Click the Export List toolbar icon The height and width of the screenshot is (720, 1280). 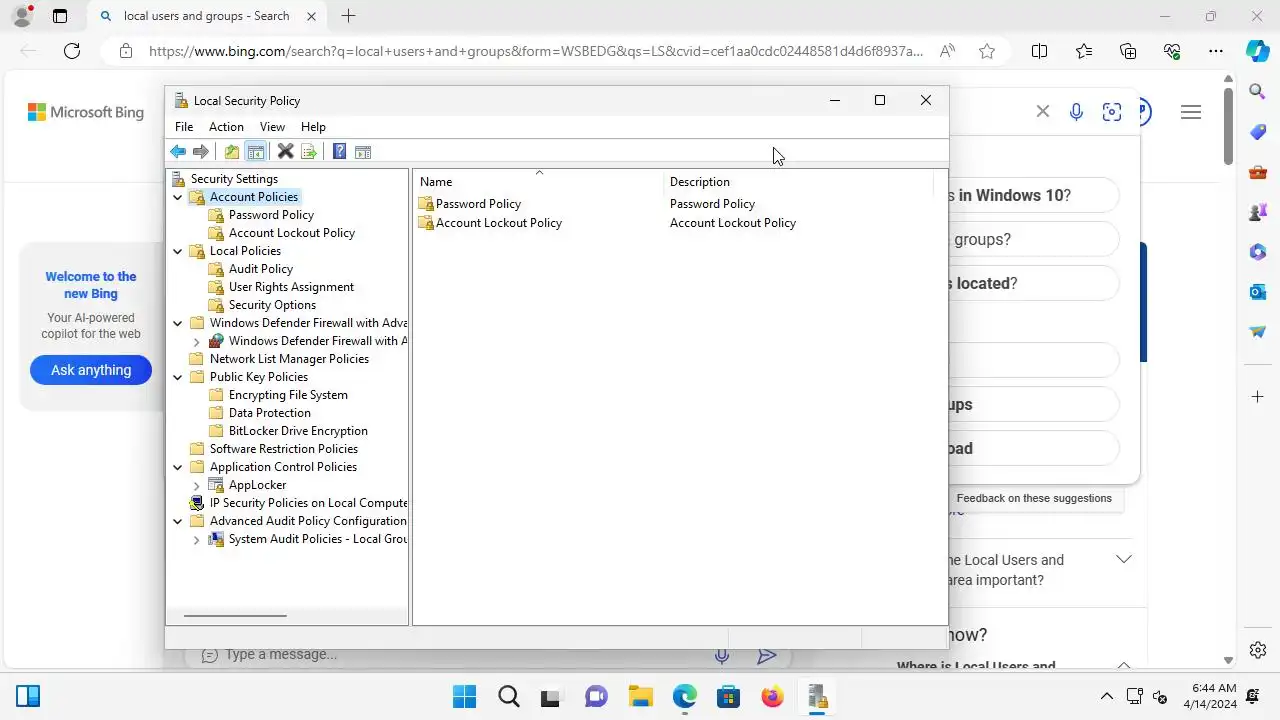tap(309, 152)
